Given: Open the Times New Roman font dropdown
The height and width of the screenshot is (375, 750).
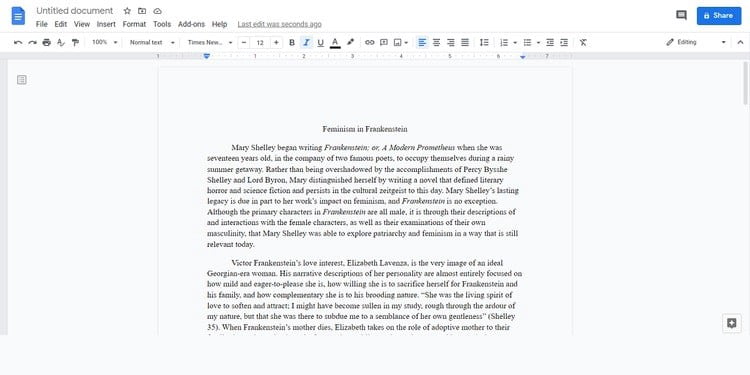Looking at the screenshot, I should (x=210, y=43).
